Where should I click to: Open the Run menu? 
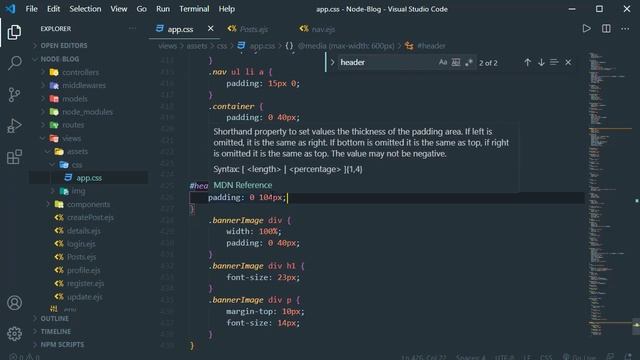pos(163,9)
